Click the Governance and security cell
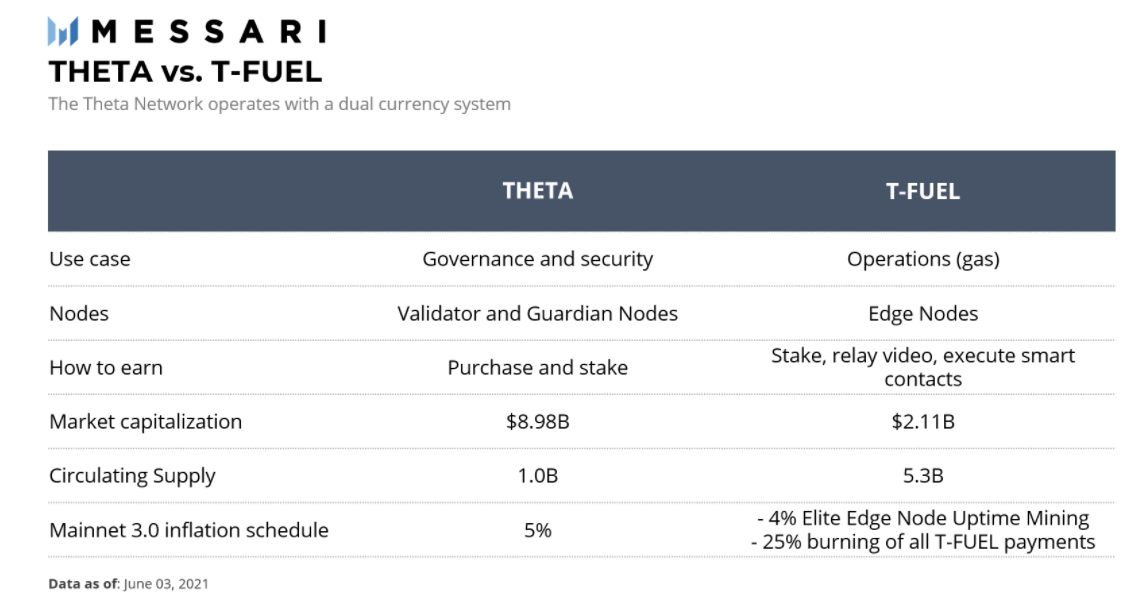The width and height of the screenshot is (1144, 592). [x=538, y=259]
